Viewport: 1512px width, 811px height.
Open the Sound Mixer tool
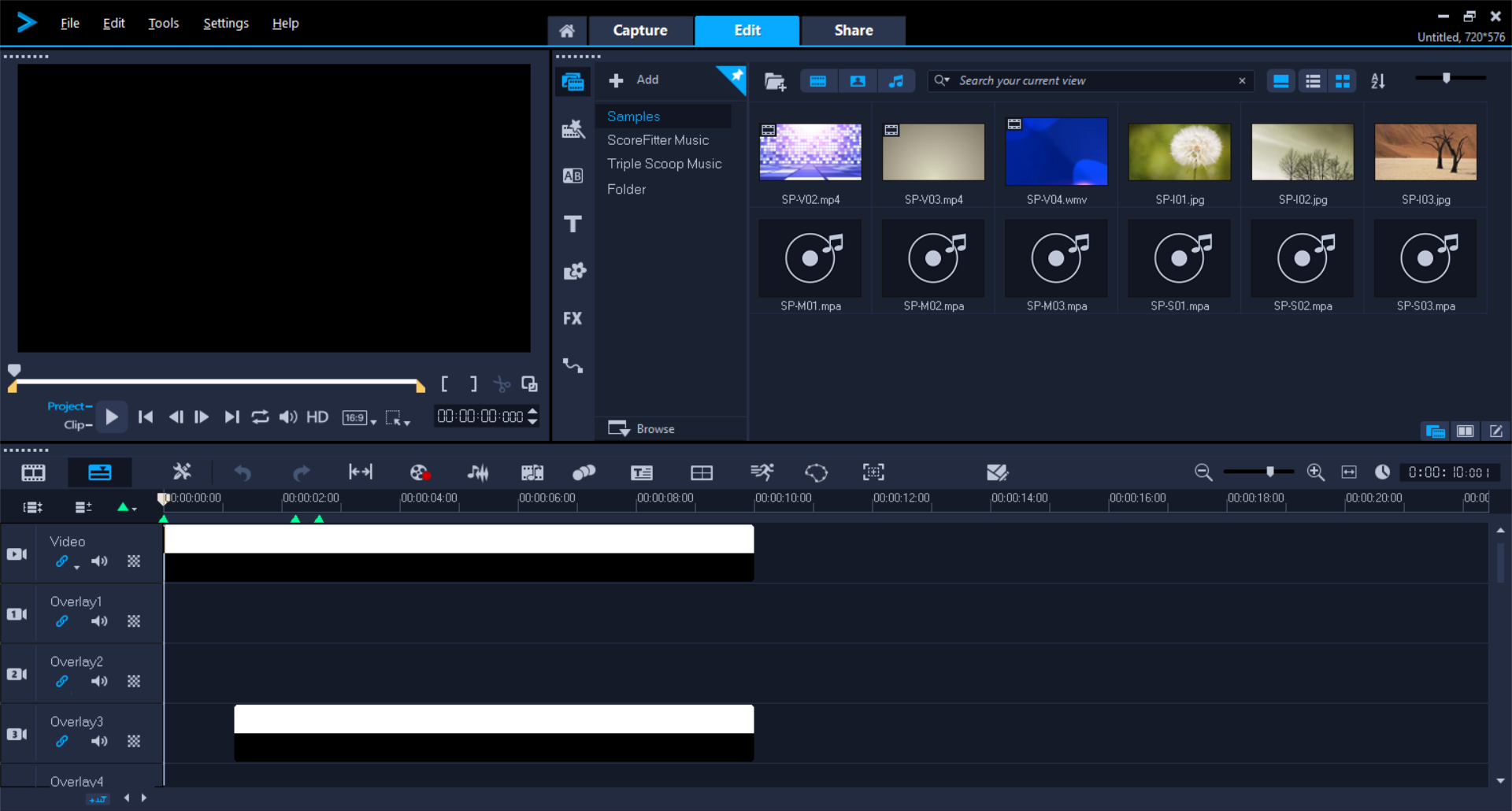point(477,472)
